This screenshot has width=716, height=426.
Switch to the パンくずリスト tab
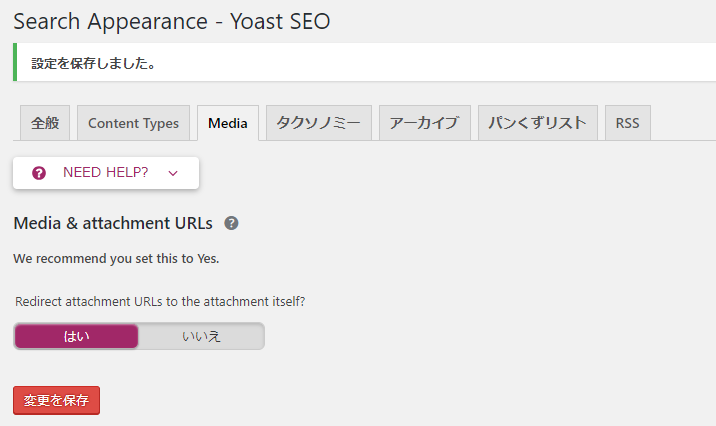[537, 123]
